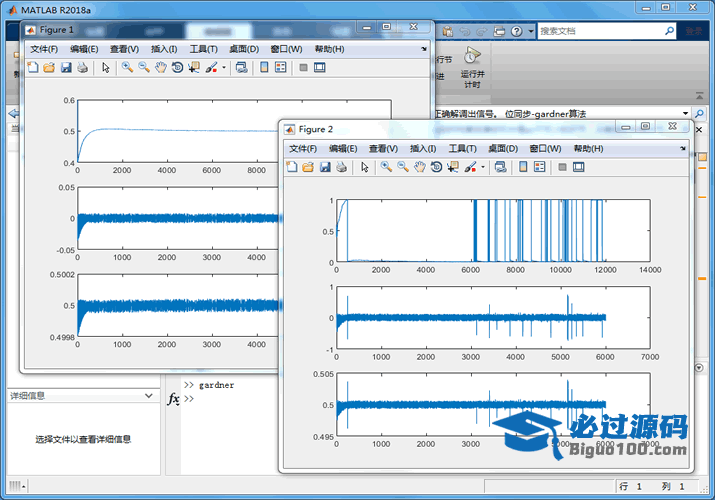Click Run and Time (运行并计时) button
This screenshot has width=715, height=500.
[472, 67]
